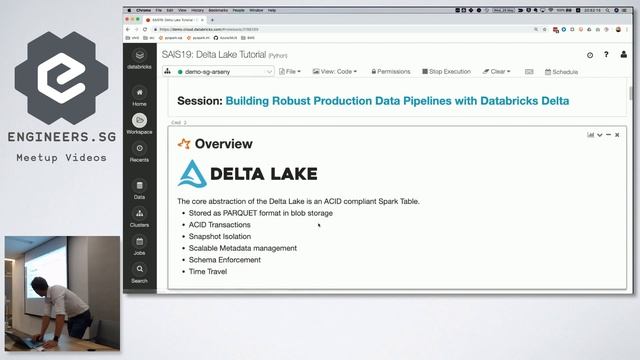
Task: Open the Window menu in the menu bar
Action: 256,10
